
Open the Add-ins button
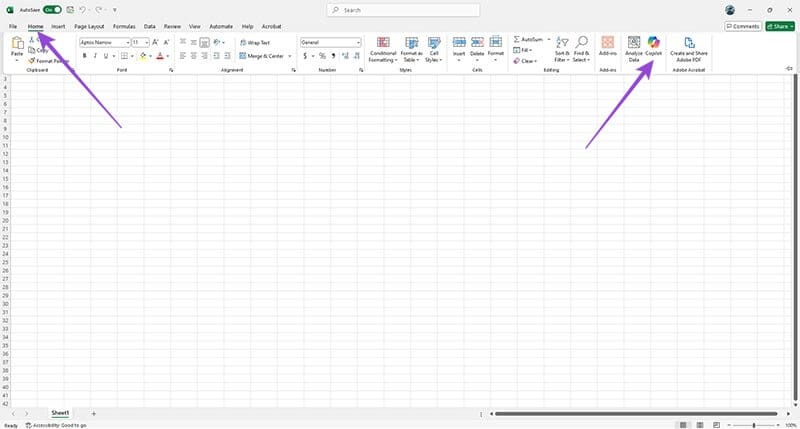[608, 47]
